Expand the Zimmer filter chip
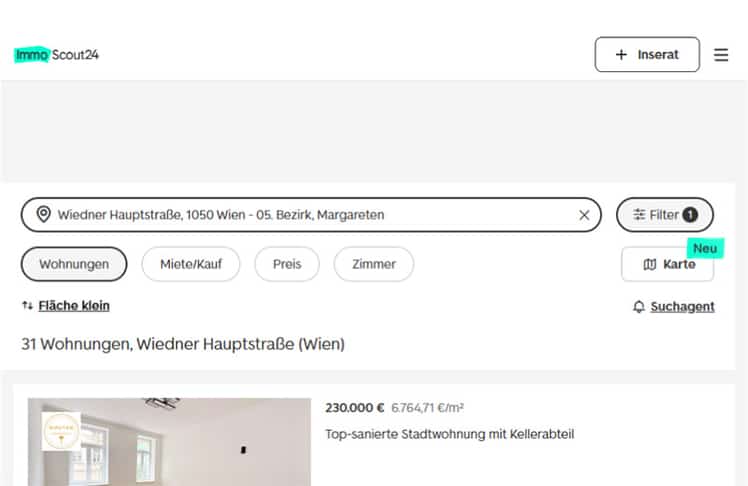The height and width of the screenshot is (486, 748). pos(374,264)
